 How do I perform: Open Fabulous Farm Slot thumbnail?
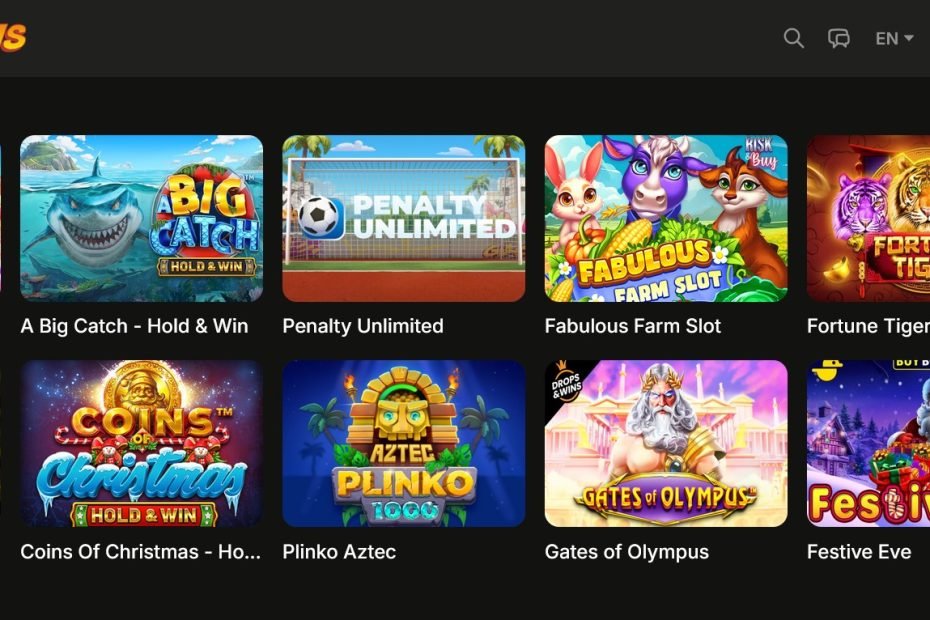(x=666, y=218)
